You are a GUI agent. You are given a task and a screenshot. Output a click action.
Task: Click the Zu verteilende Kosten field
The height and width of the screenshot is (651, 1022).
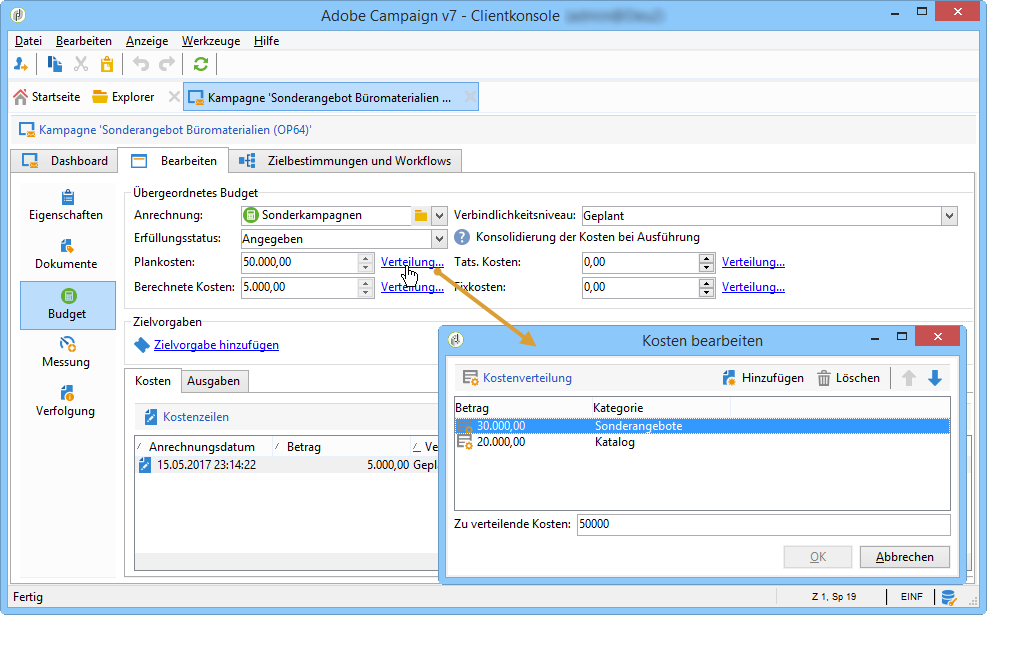tap(763, 525)
